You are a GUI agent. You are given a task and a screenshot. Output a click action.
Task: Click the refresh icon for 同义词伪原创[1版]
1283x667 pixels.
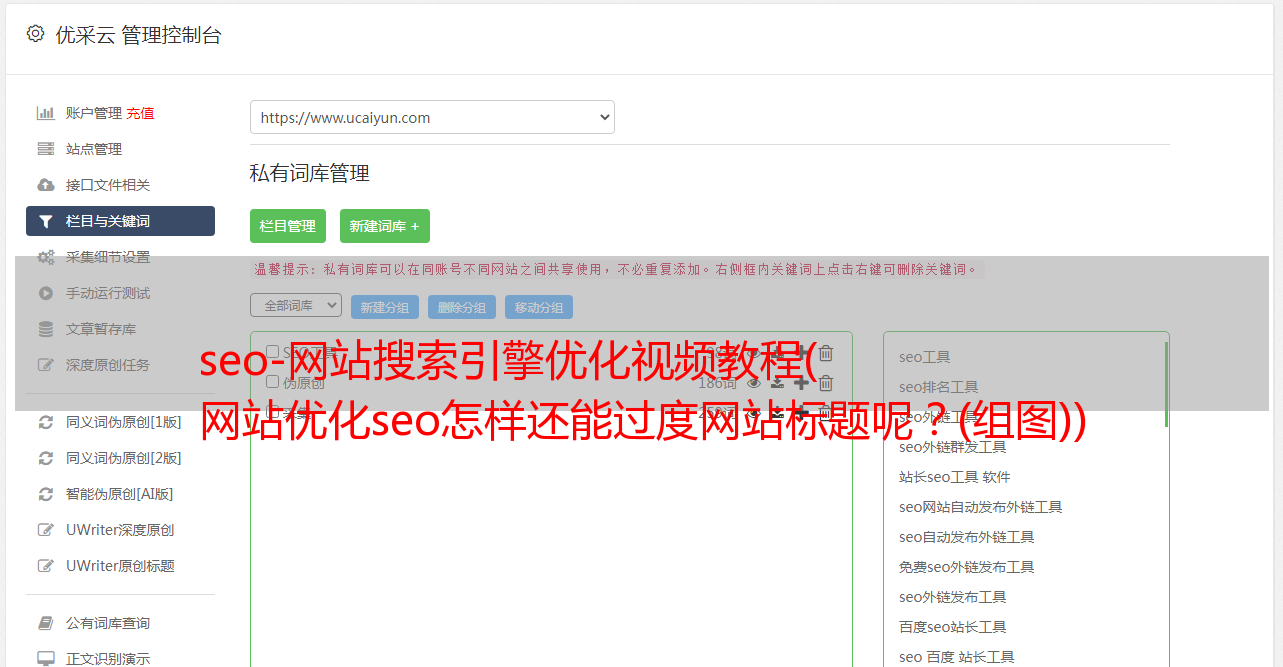(x=46, y=422)
